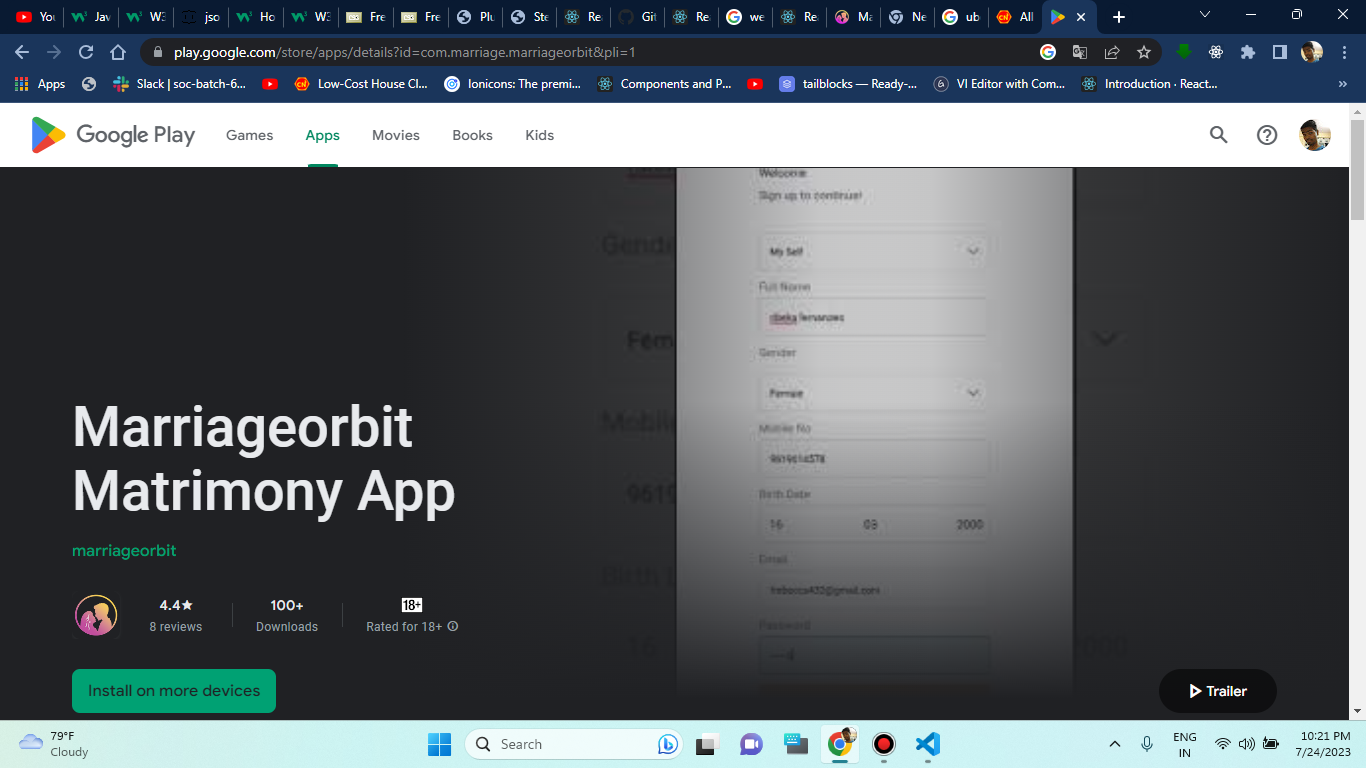
Task: Open the weather widget showing 79°F Cloudy
Action: click(x=55, y=744)
